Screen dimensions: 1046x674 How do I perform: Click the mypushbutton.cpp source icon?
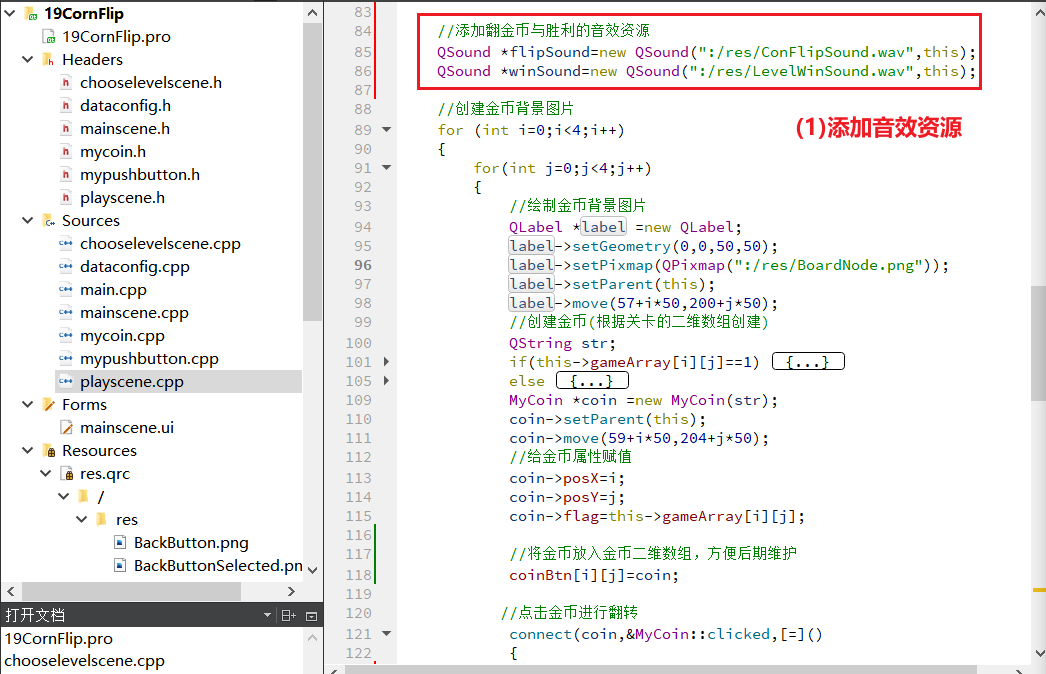click(x=65, y=358)
